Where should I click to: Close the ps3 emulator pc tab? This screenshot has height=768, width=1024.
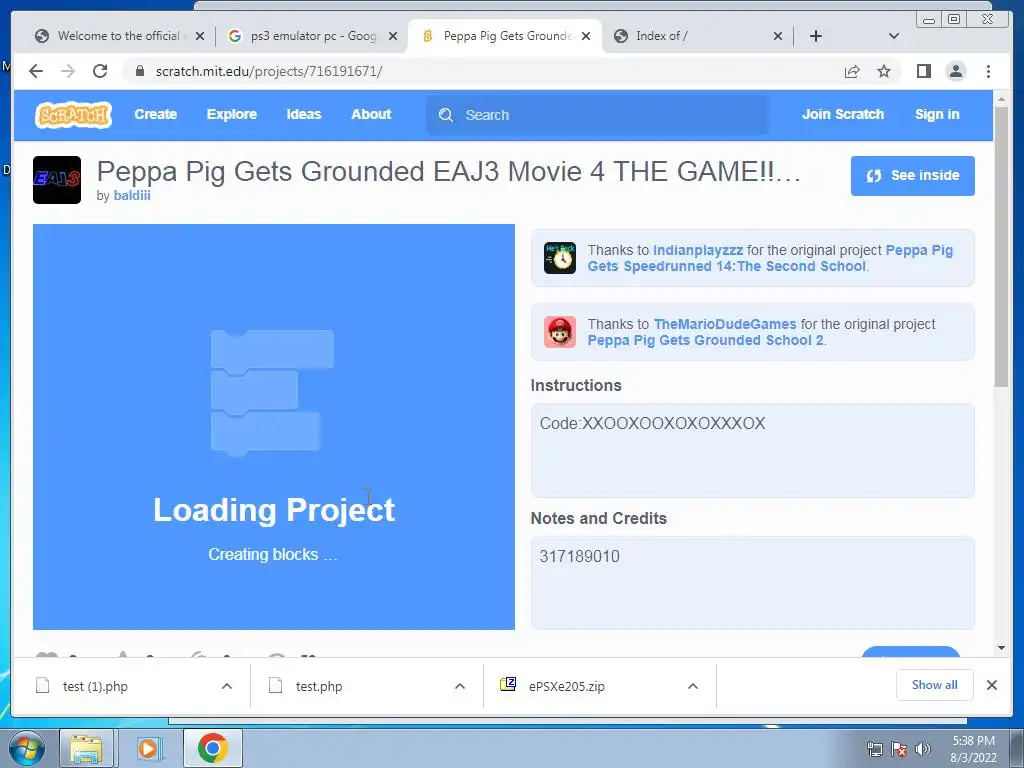tap(392, 37)
